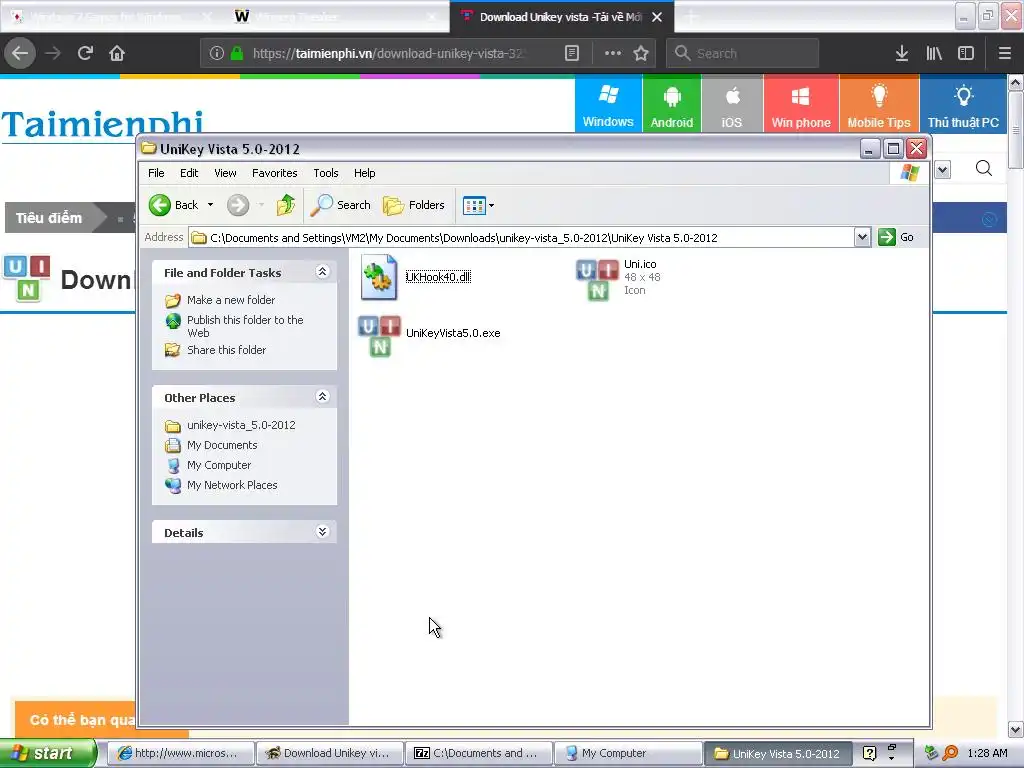Click Firefox back arrow button
The height and width of the screenshot is (768, 1024).
(20, 53)
